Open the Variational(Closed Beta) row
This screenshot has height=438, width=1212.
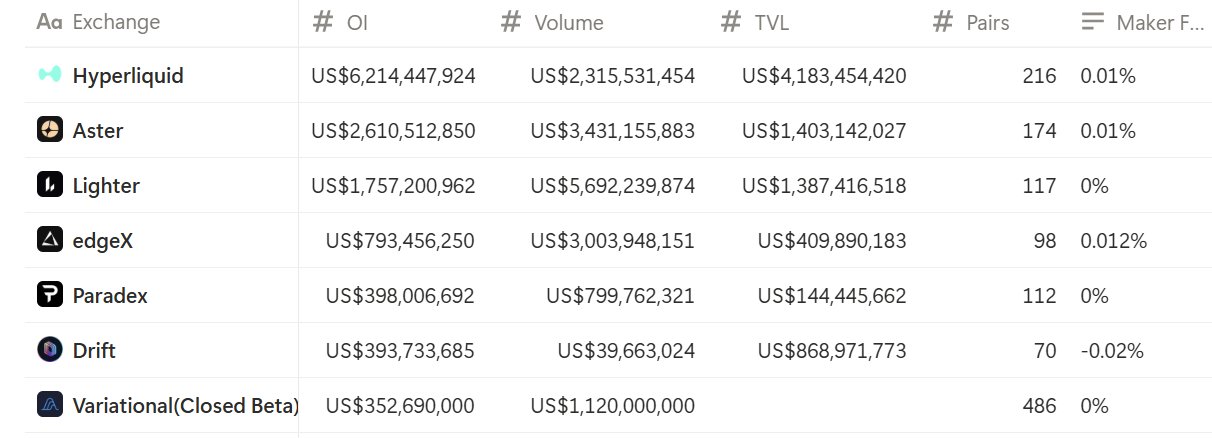tap(186, 405)
